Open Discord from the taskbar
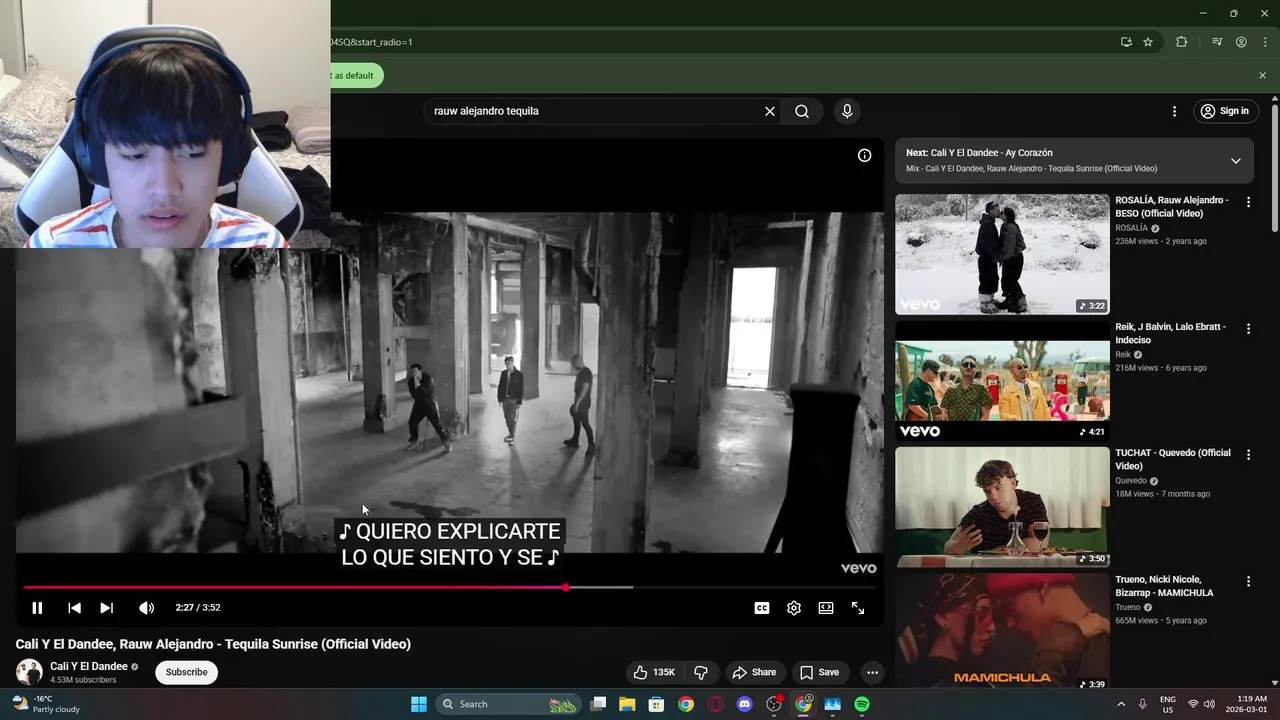 (x=744, y=704)
